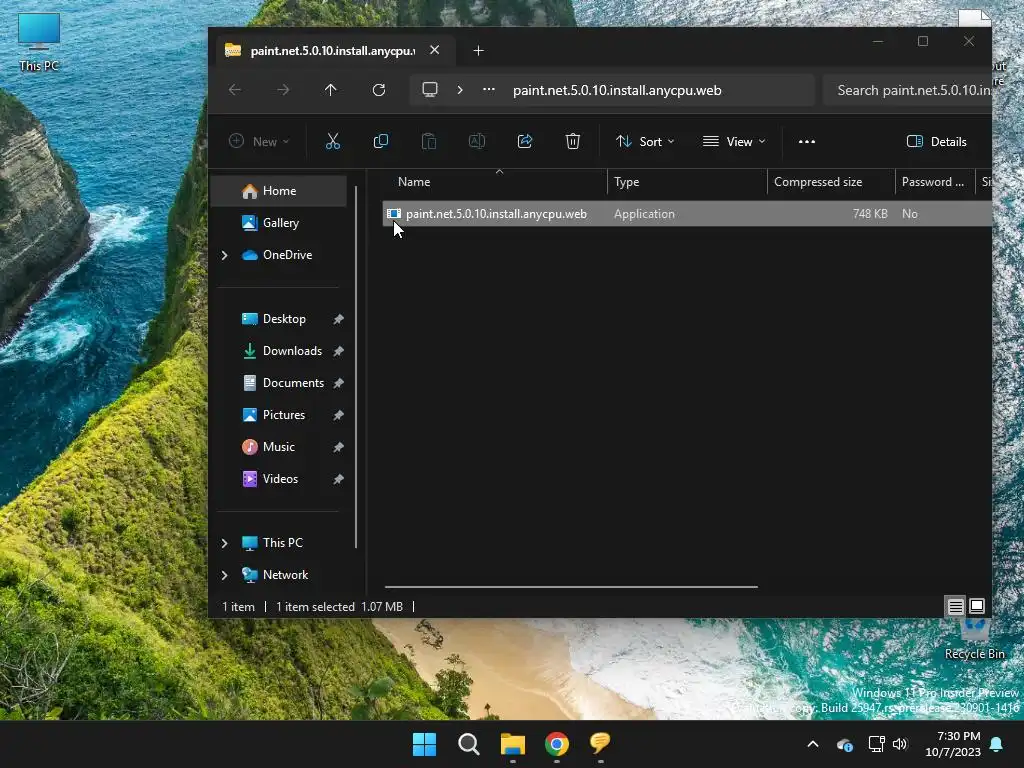1024x768 pixels.
Task: Open Documents in navigation pane
Action: pyautogui.click(x=293, y=383)
